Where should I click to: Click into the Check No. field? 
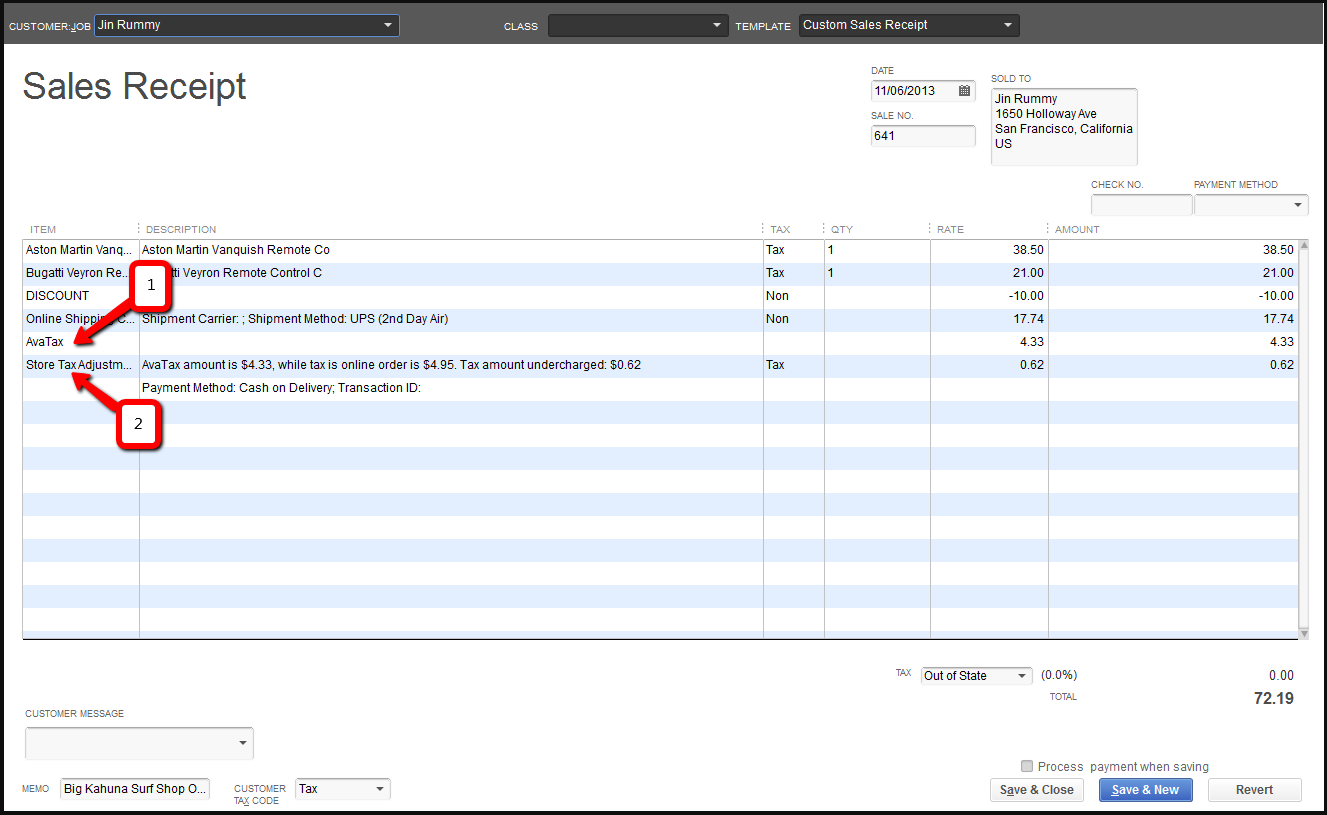point(1141,205)
